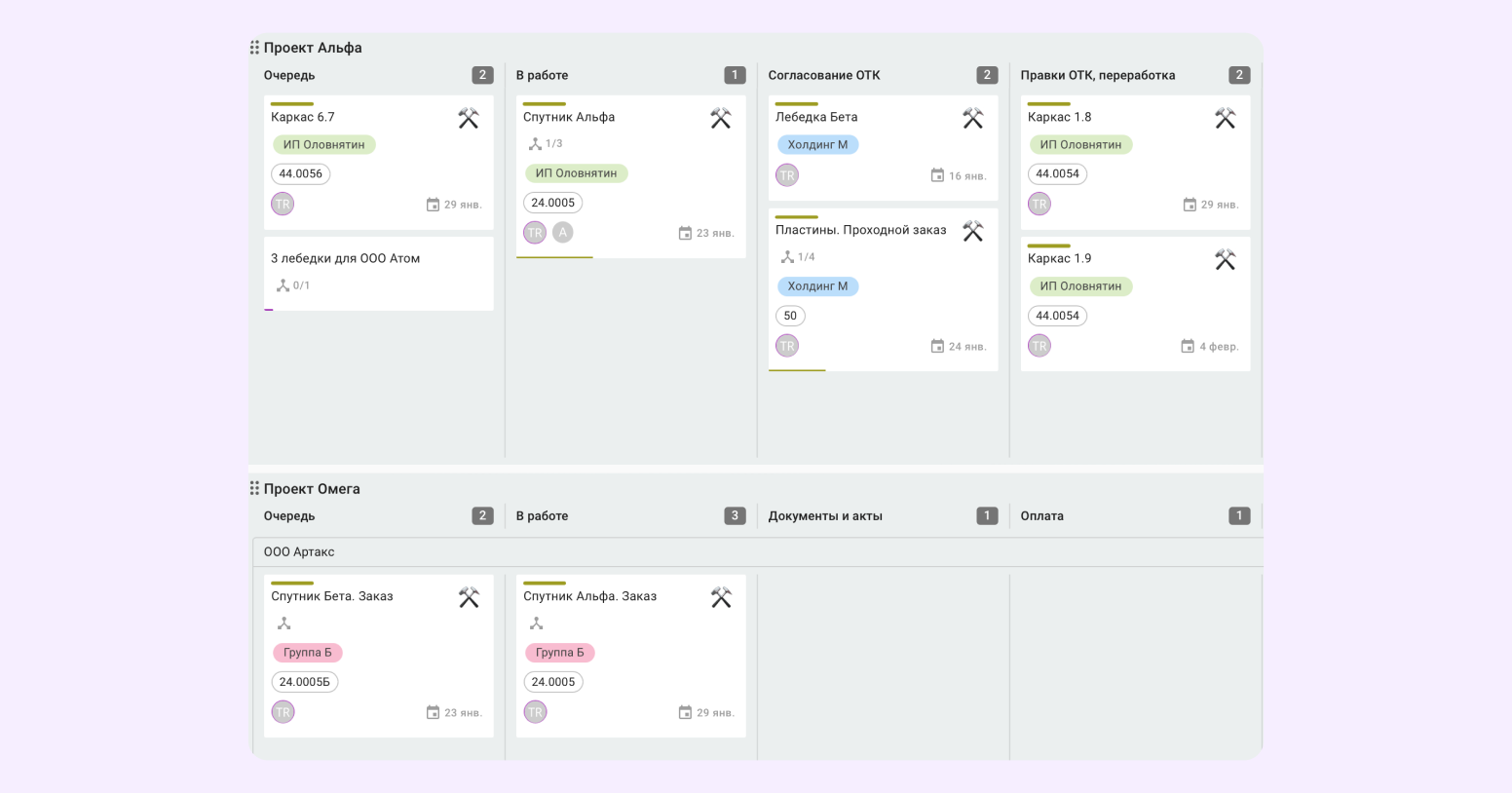Click the 44.0054 number badge on Каркас 1.9
The width and height of the screenshot is (1512, 793).
coord(1057,316)
